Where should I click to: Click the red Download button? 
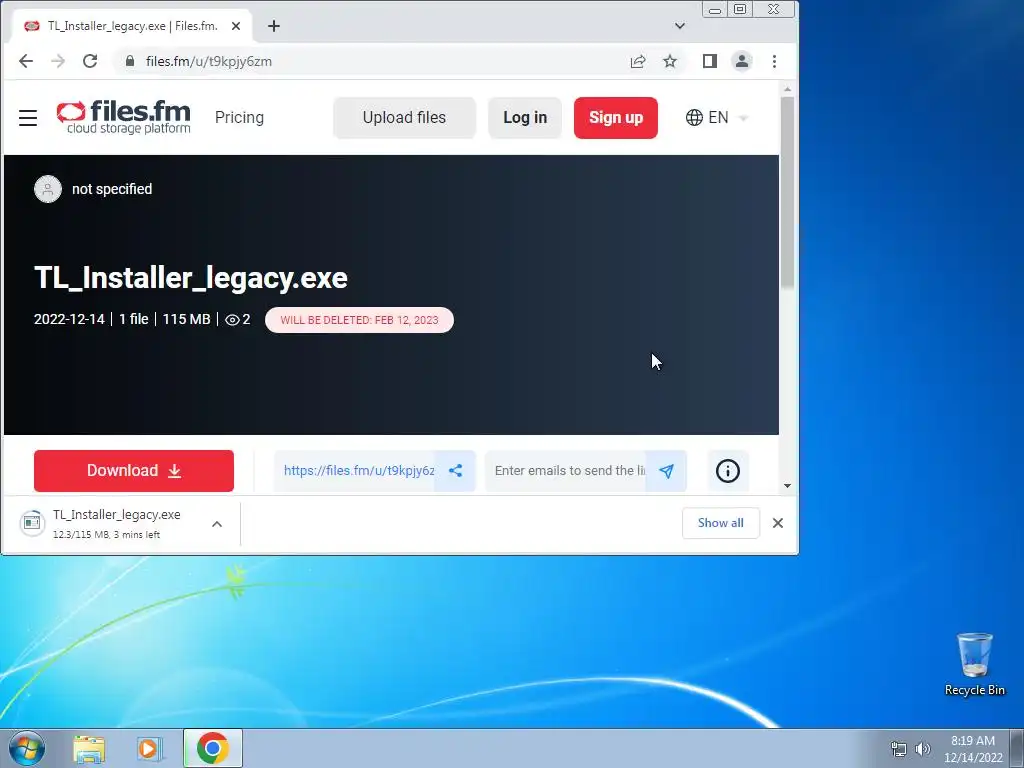click(x=134, y=471)
